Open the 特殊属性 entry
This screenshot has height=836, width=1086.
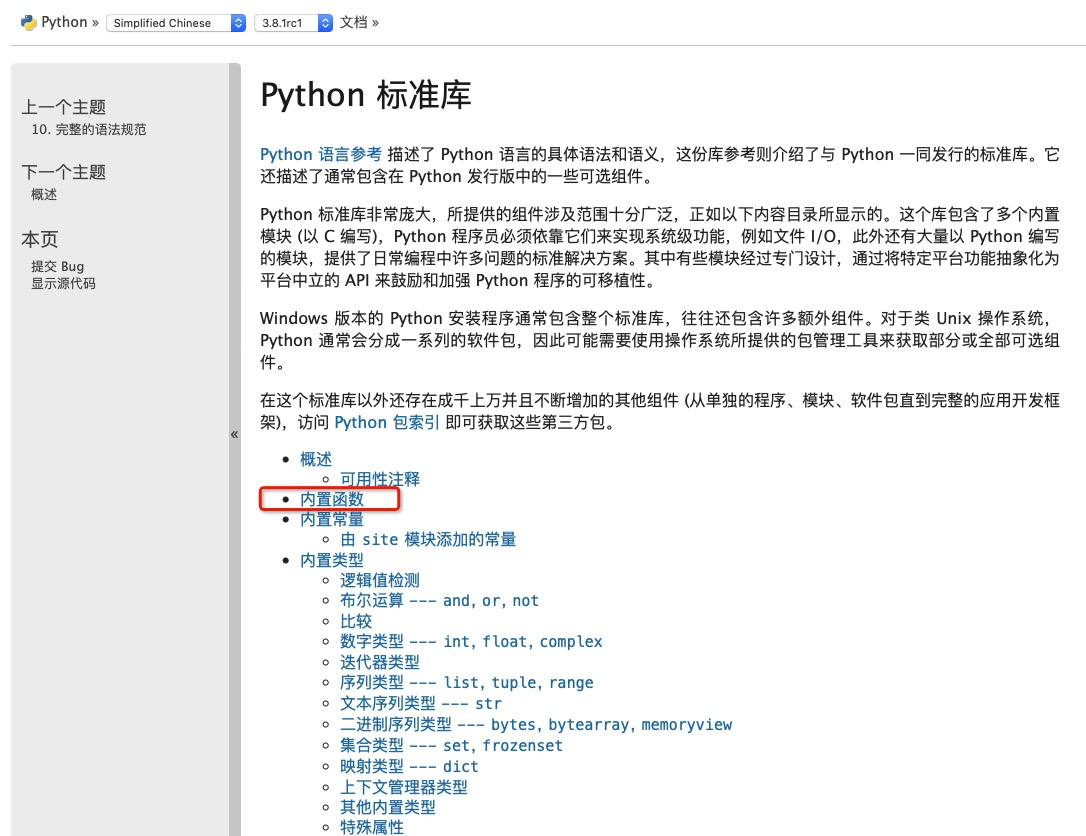pos(372,827)
